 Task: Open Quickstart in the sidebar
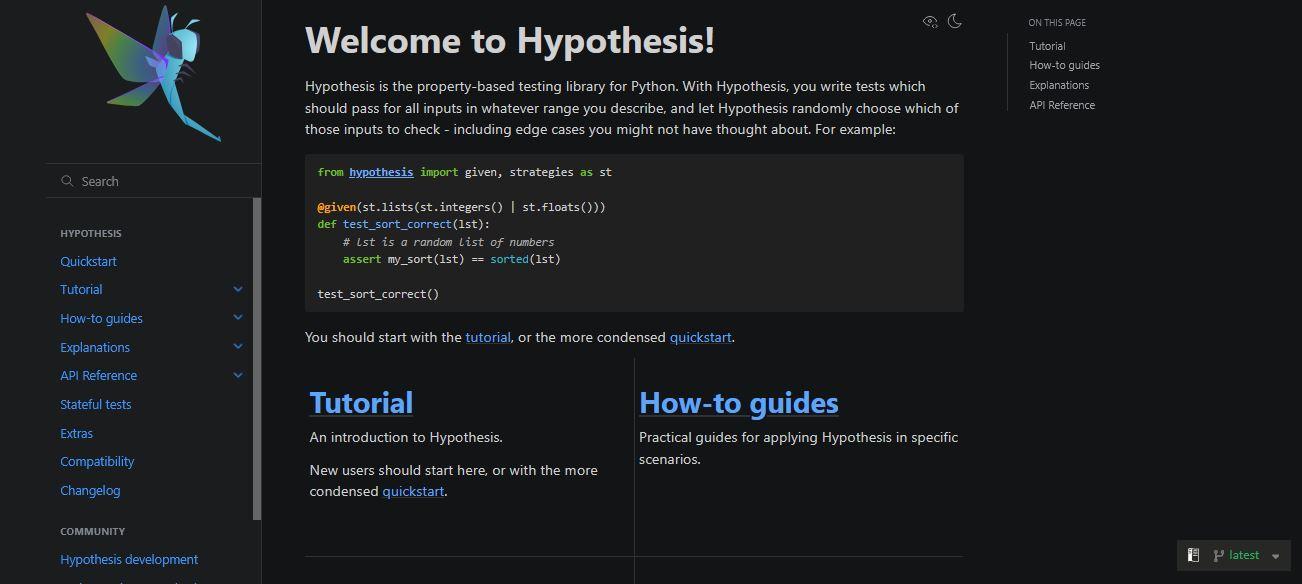point(88,261)
